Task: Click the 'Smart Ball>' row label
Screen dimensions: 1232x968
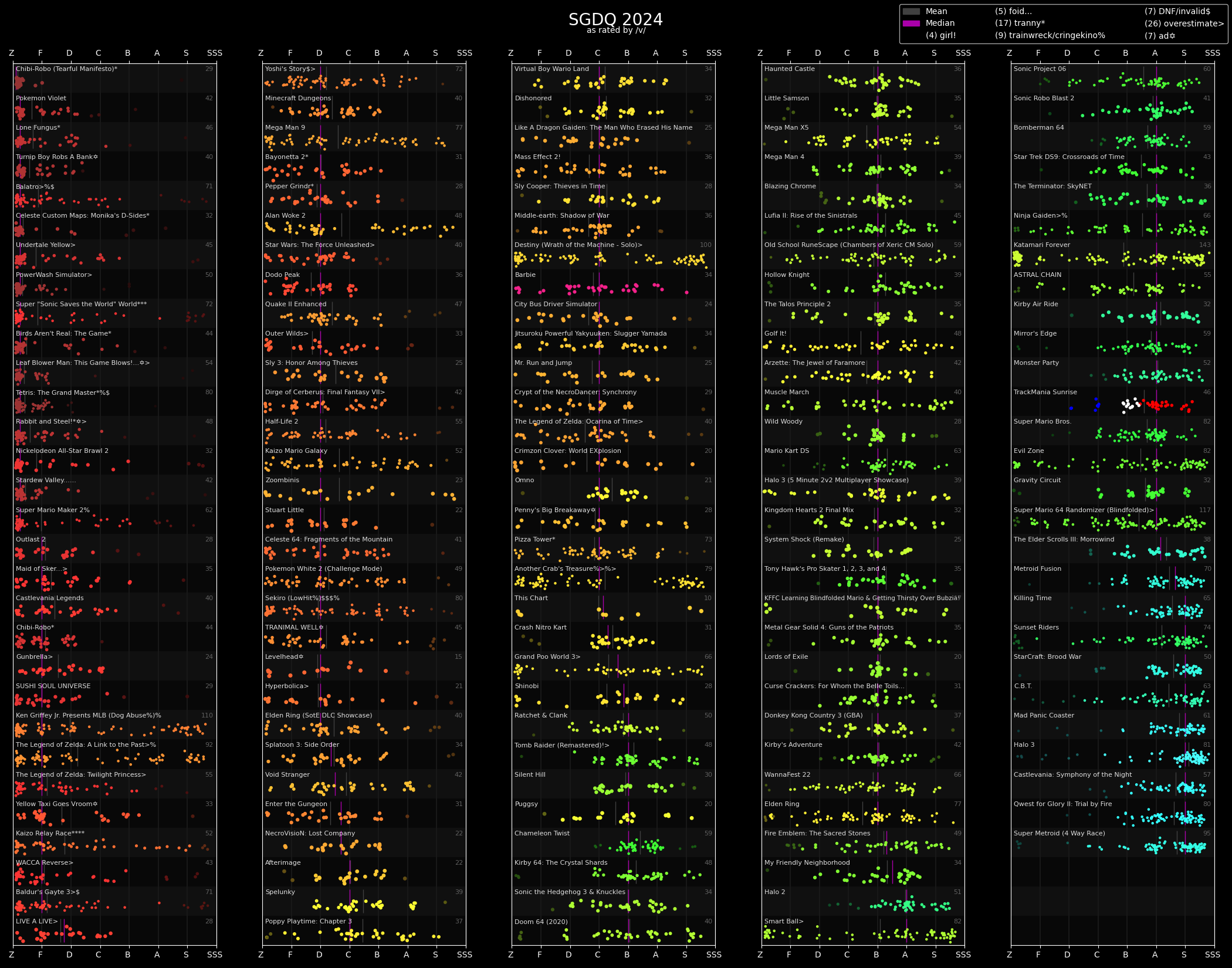Action: click(784, 921)
